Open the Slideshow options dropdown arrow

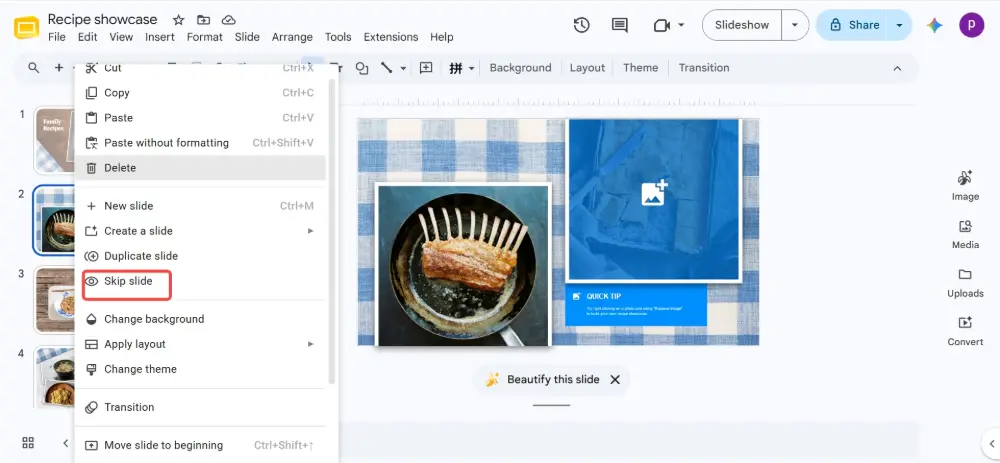(795, 25)
